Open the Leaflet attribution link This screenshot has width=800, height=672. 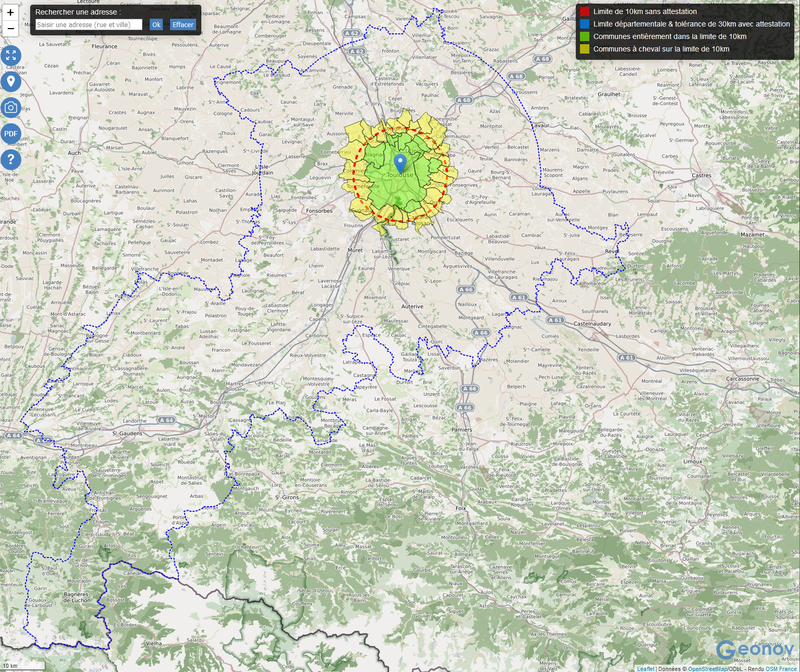click(646, 668)
